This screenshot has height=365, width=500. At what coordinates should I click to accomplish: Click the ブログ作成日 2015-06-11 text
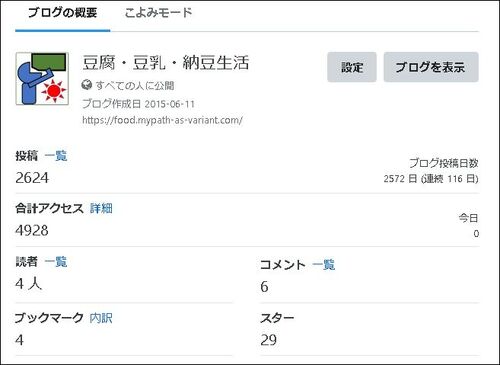point(138,104)
